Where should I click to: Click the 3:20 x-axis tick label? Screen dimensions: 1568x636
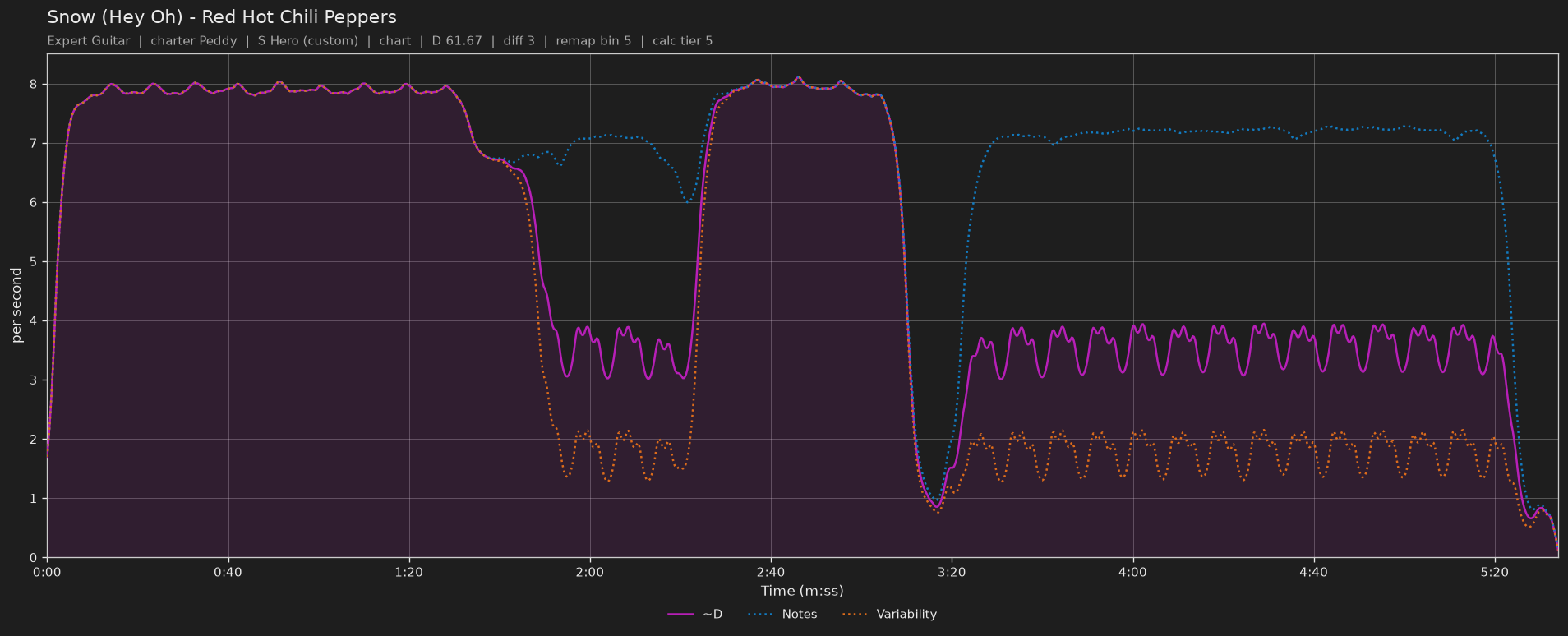point(952,572)
